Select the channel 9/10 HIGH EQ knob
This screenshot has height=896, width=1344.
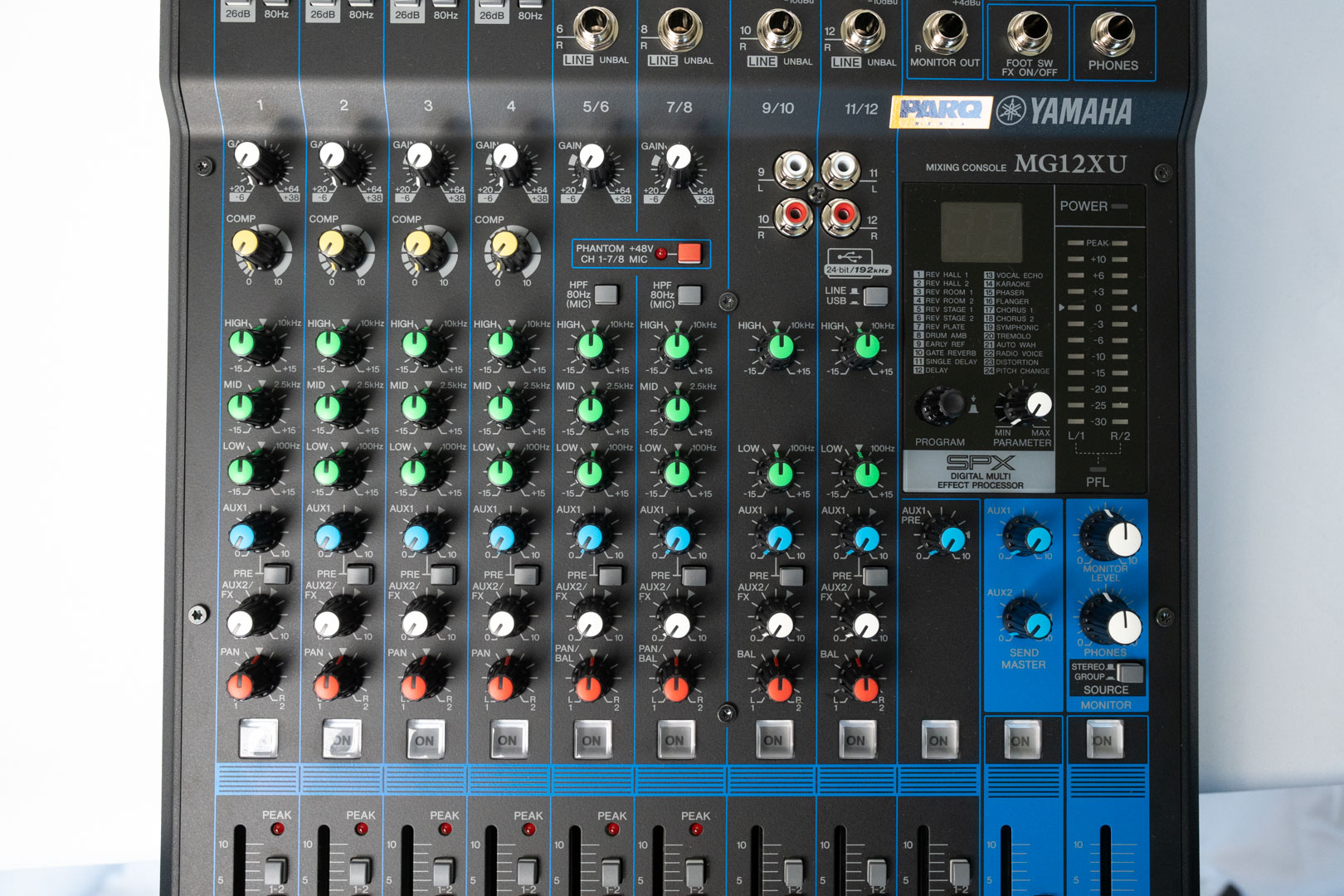pyautogui.click(x=778, y=348)
